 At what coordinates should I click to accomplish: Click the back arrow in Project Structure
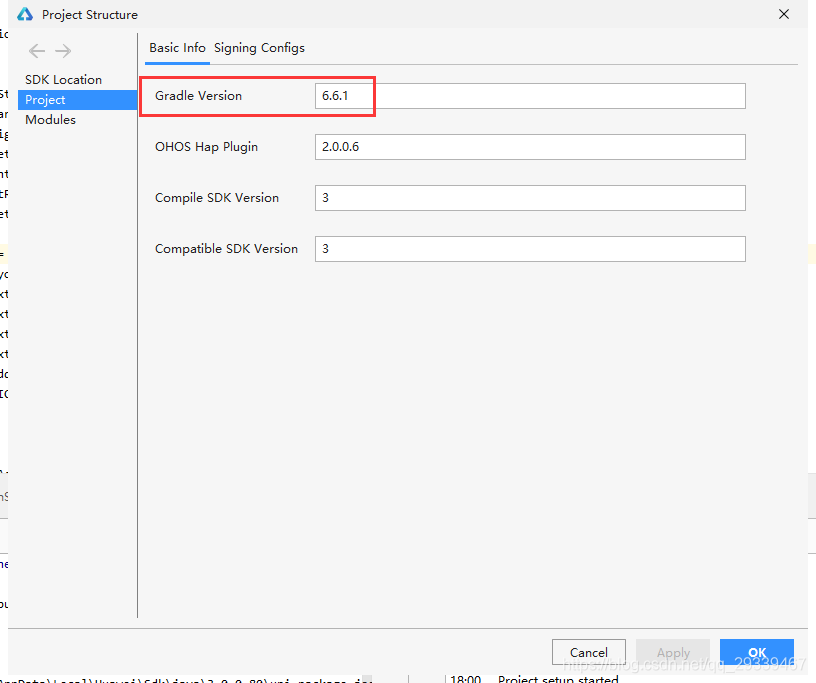click(37, 51)
